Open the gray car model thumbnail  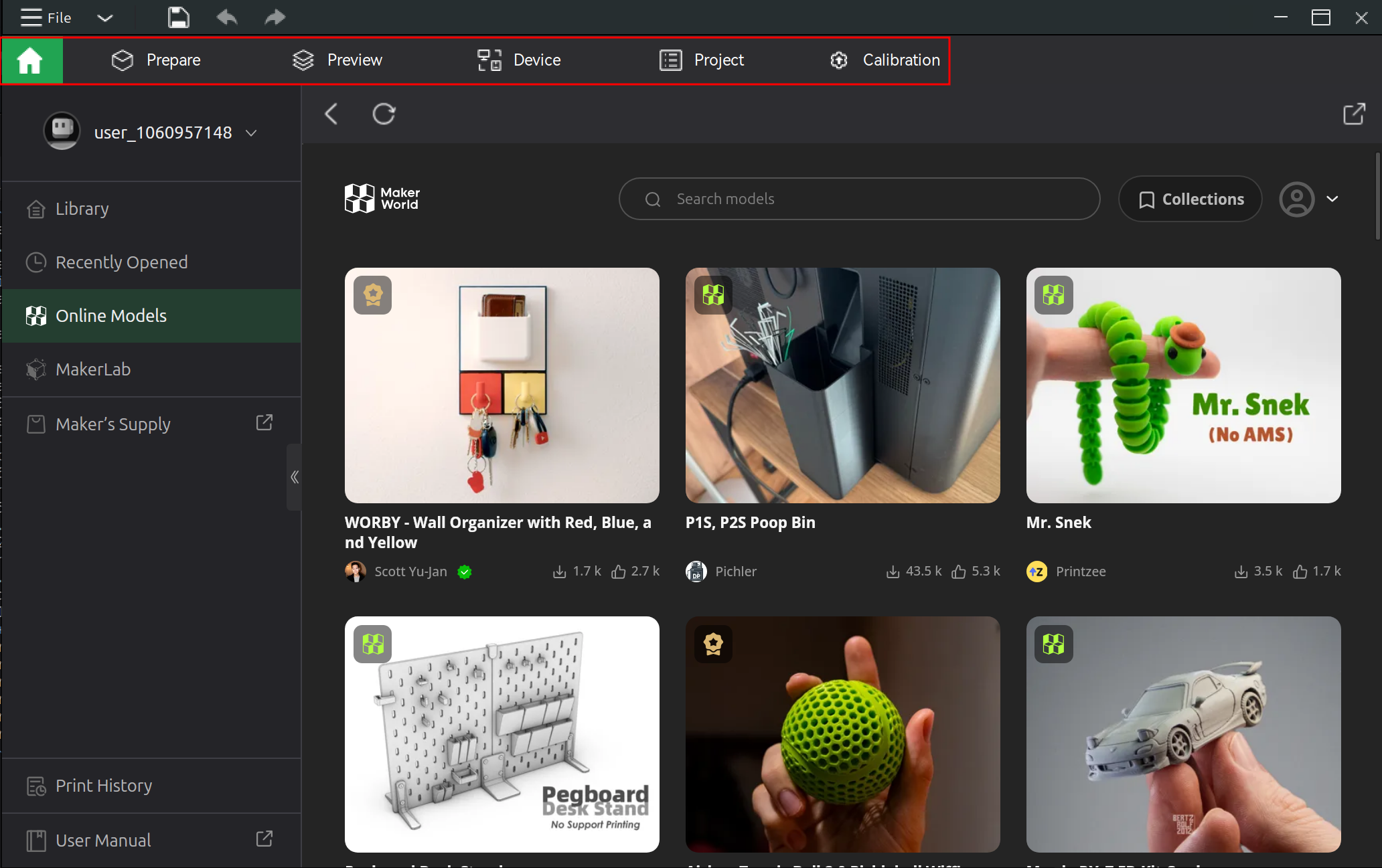pyautogui.click(x=1184, y=734)
